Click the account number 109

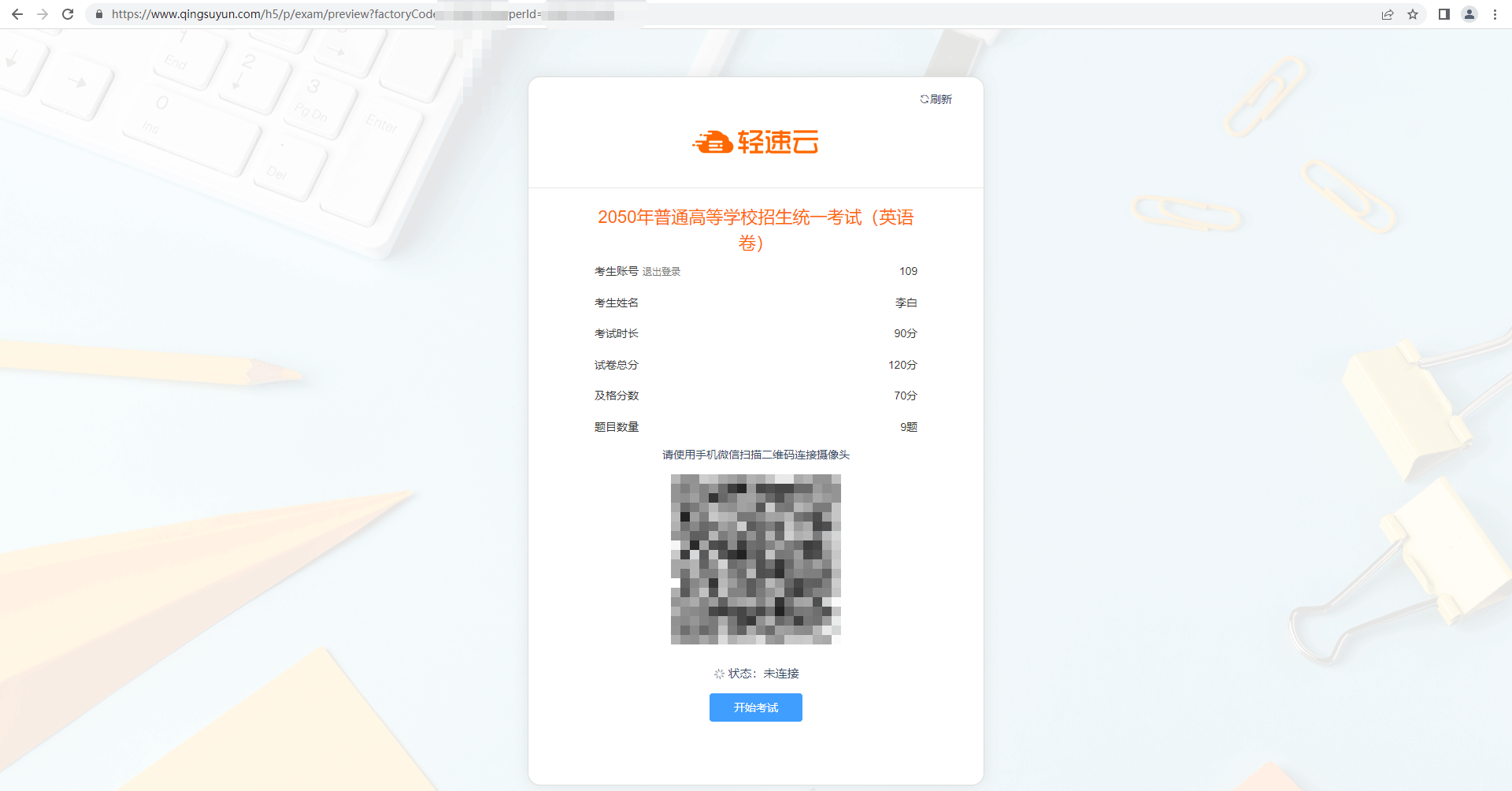click(909, 271)
